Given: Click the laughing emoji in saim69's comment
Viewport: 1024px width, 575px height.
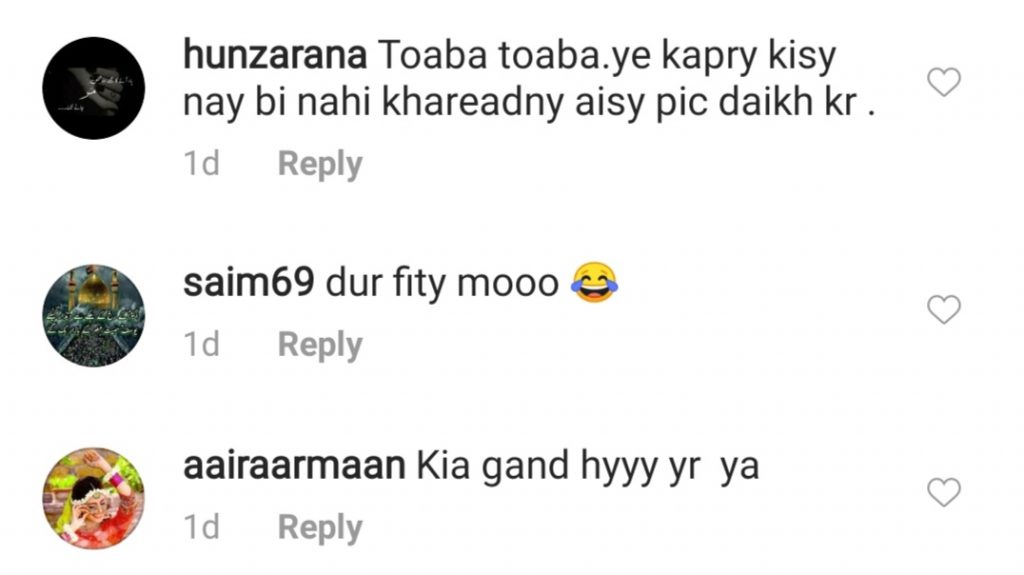Looking at the screenshot, I should (594, 285).
